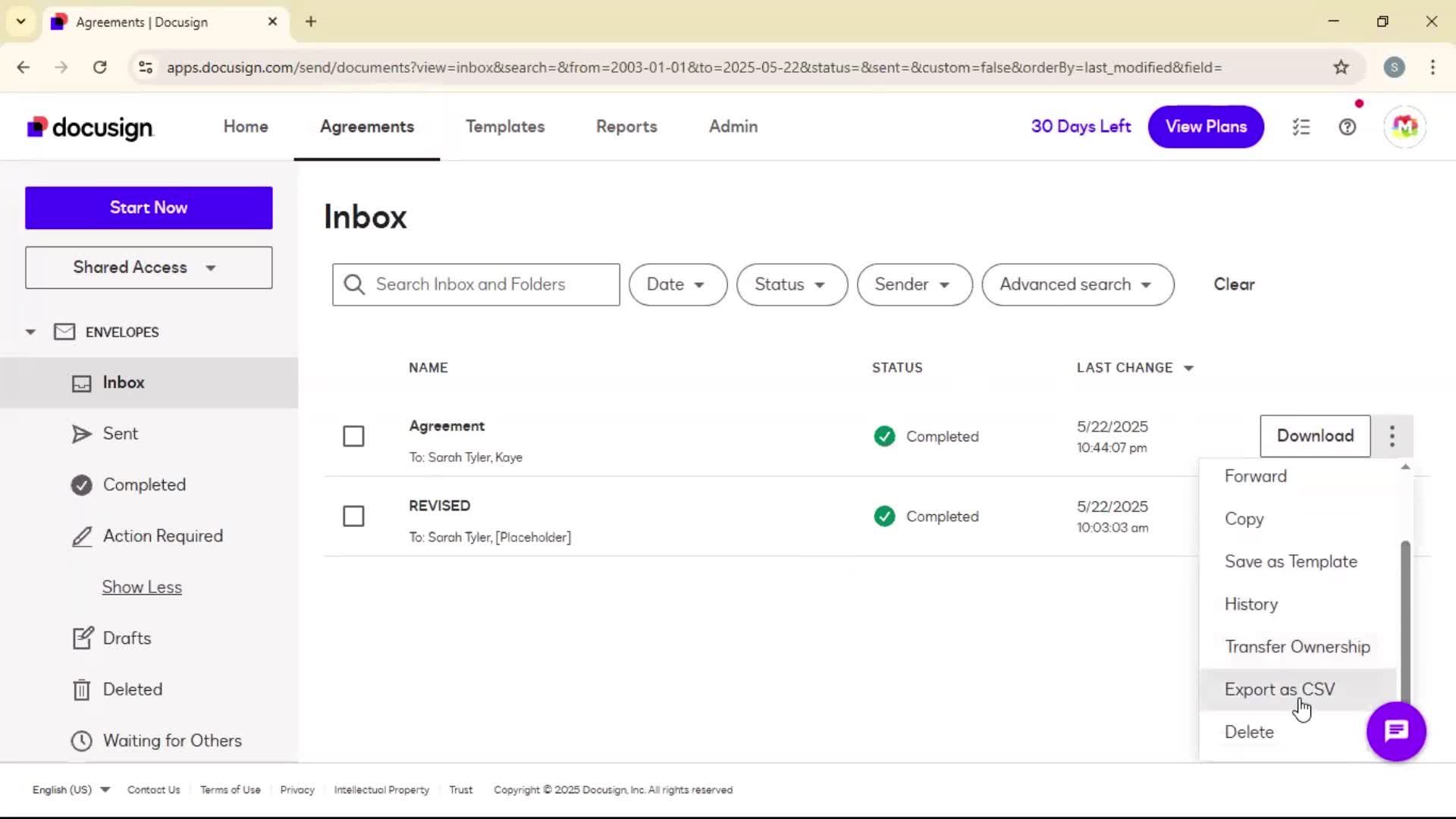Open the REVISED envelope name
This screenshot has width=1456, height=819.
point(439,506)
